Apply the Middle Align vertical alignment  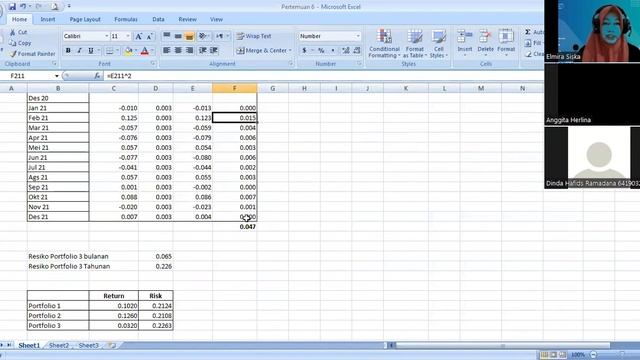tap(178, 36)
